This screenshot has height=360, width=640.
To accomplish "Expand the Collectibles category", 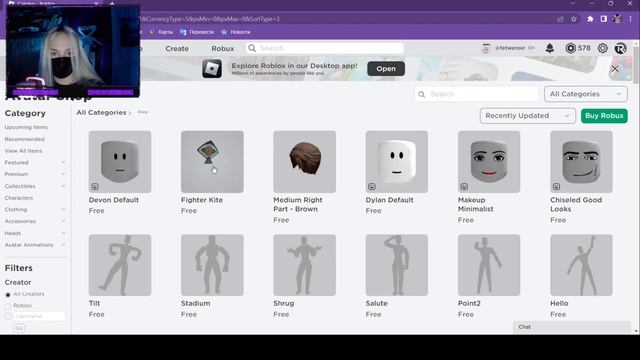I will (63, 186).
